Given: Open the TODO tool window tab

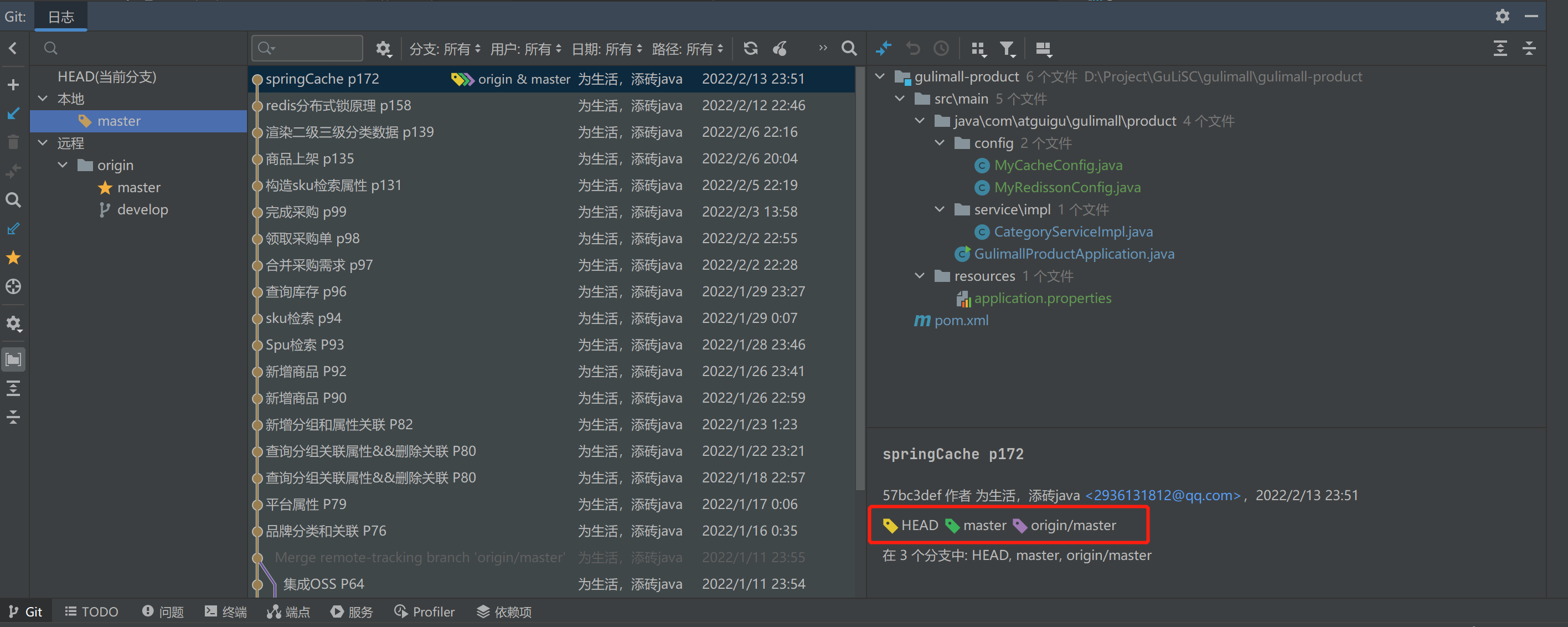Looking at the screenshot, I should pyautogui.click(x=92, y=612).
